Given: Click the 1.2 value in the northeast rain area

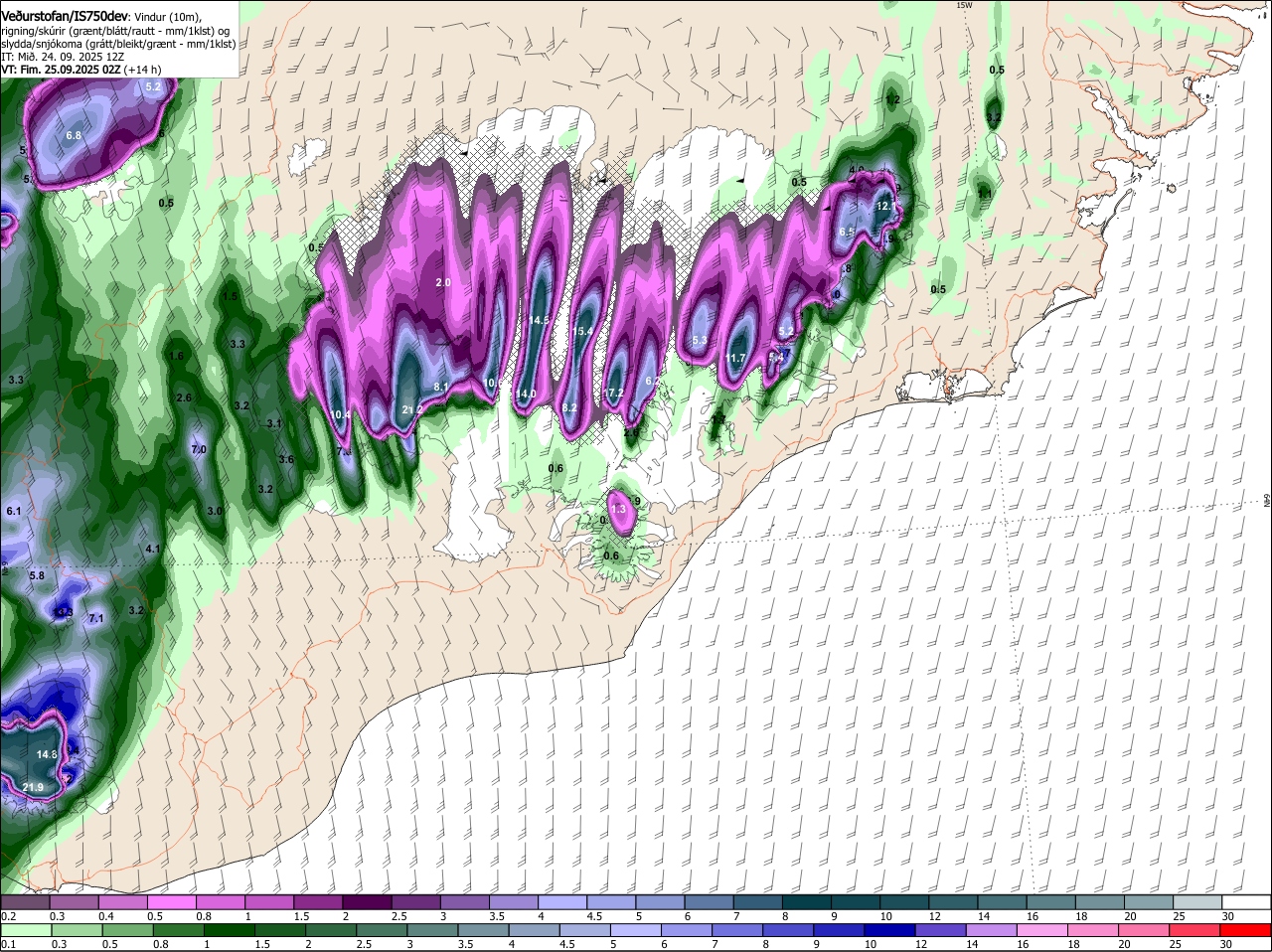Looking at the screenshot, I should 892,100.
